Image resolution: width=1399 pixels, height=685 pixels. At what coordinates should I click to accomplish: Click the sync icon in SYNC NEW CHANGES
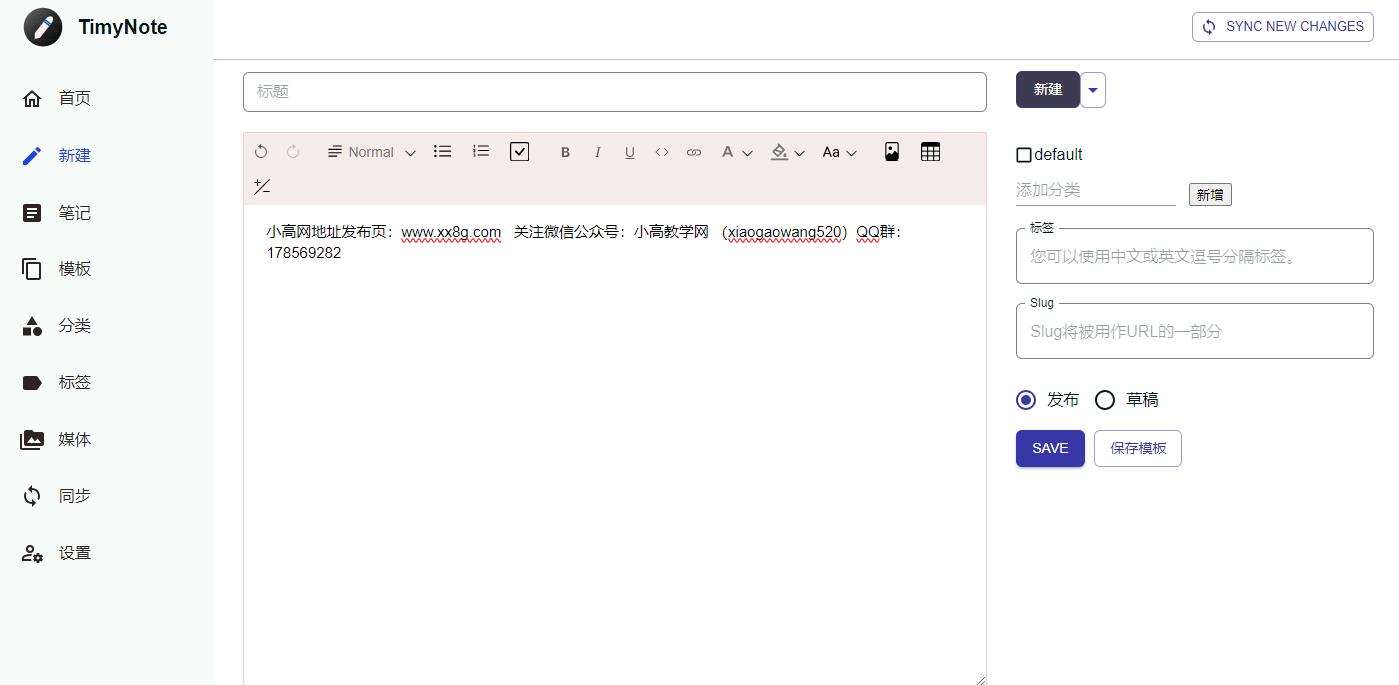(x=1209, y=27)
